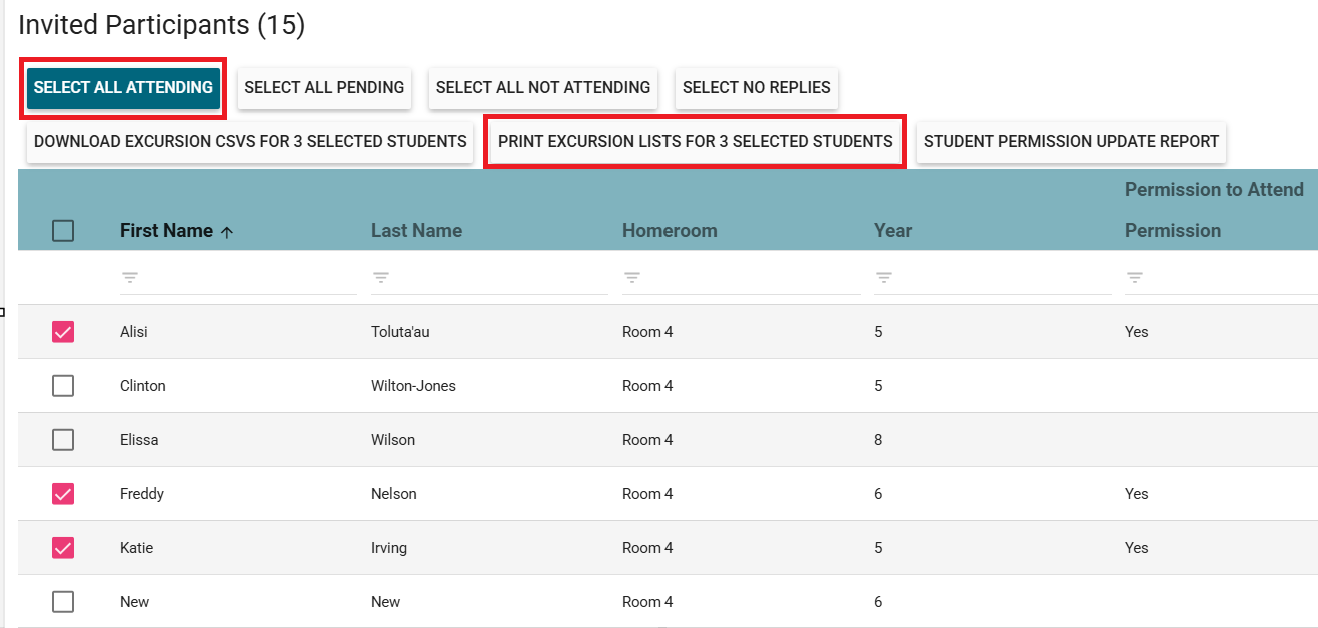Viewport: 1318px width, 628px height.
Task: Click Select All Pending button
Action: point(324,88)
